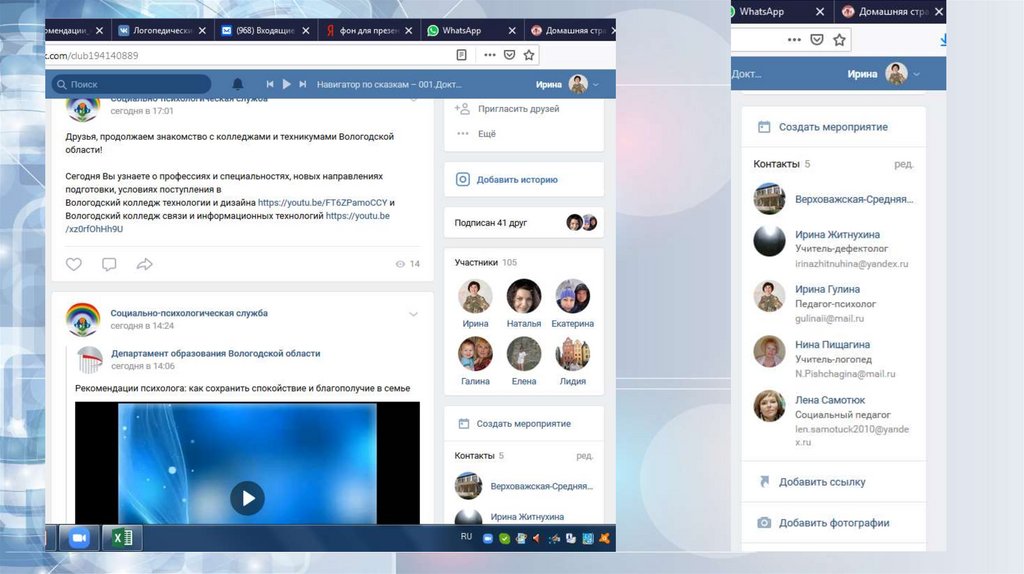Click Добавить фотографии with camera icon
The height and width of the screenshot is (574, 1024).
[x=833, y=522]
